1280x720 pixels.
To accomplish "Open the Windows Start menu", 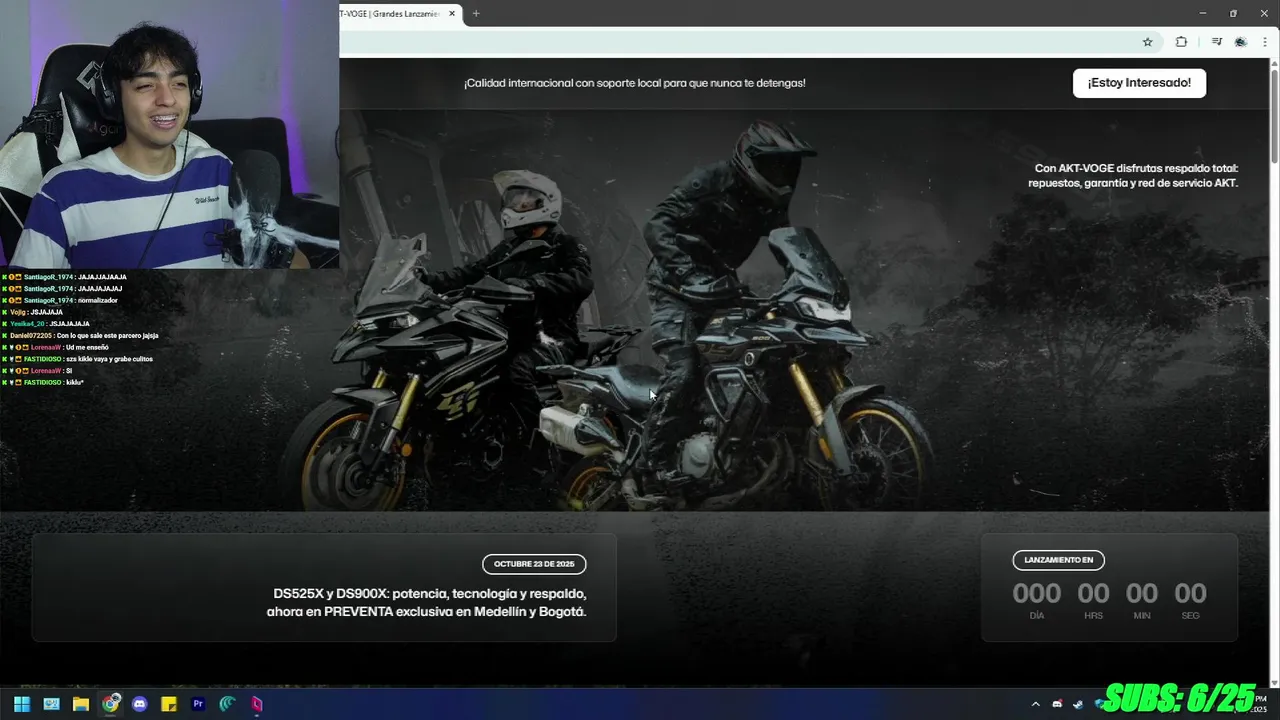I will pos(21,704).
